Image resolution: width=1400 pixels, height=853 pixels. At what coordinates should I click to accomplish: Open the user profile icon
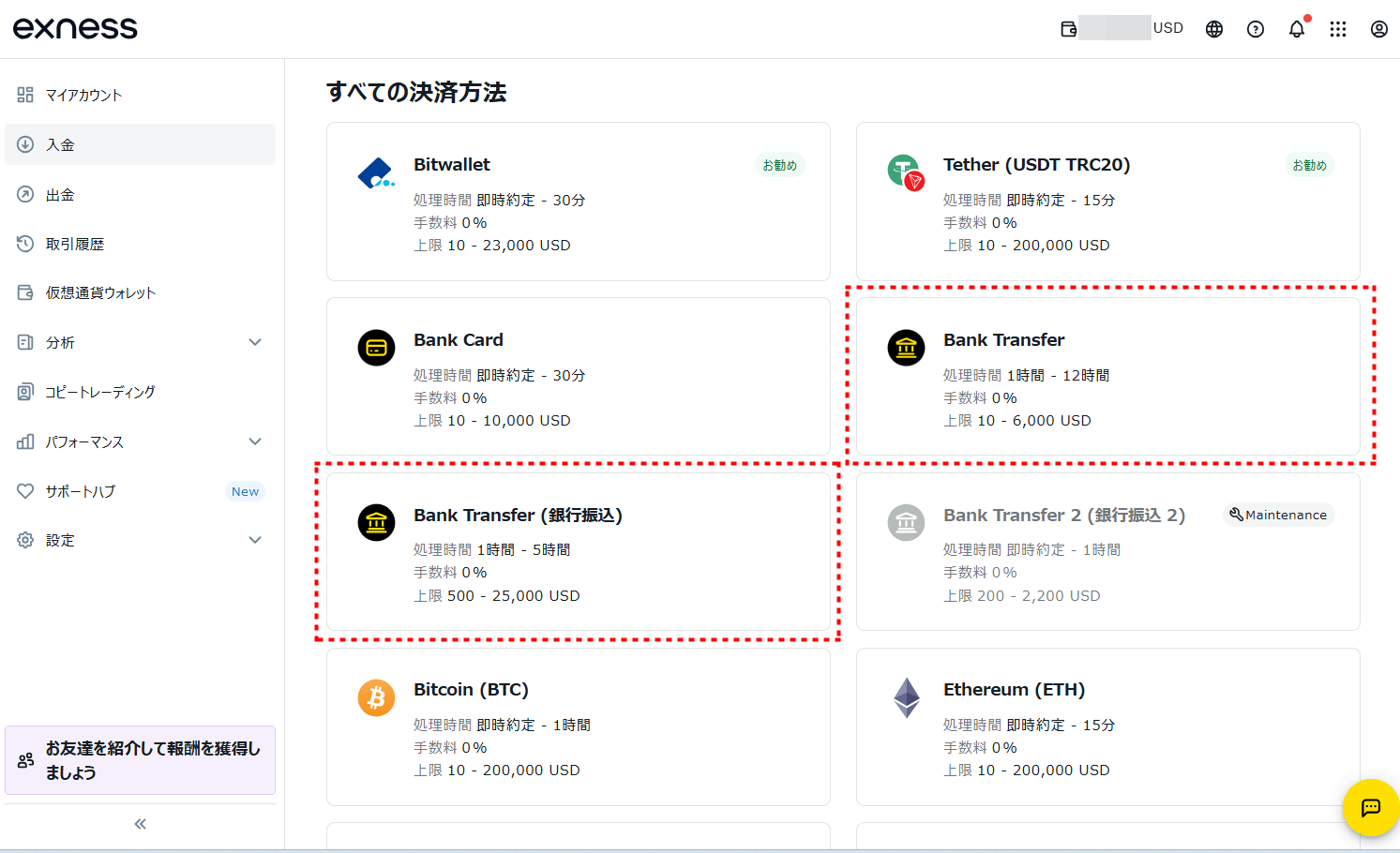pyautogui.click(x=1379, y=29)
